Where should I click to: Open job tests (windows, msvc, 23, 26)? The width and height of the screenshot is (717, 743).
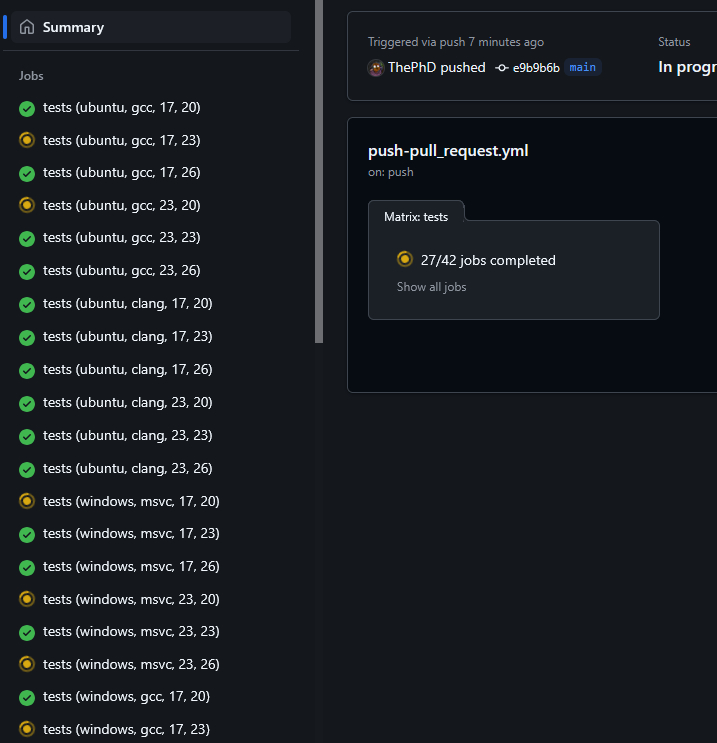click(x=131, y=664)
